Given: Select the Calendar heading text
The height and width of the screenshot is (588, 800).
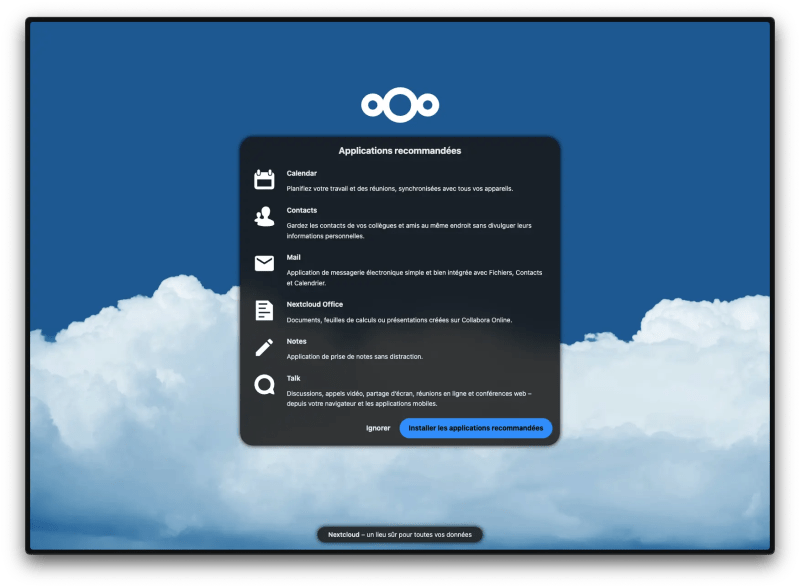Looking at the screenshot, I should point(303,172).
